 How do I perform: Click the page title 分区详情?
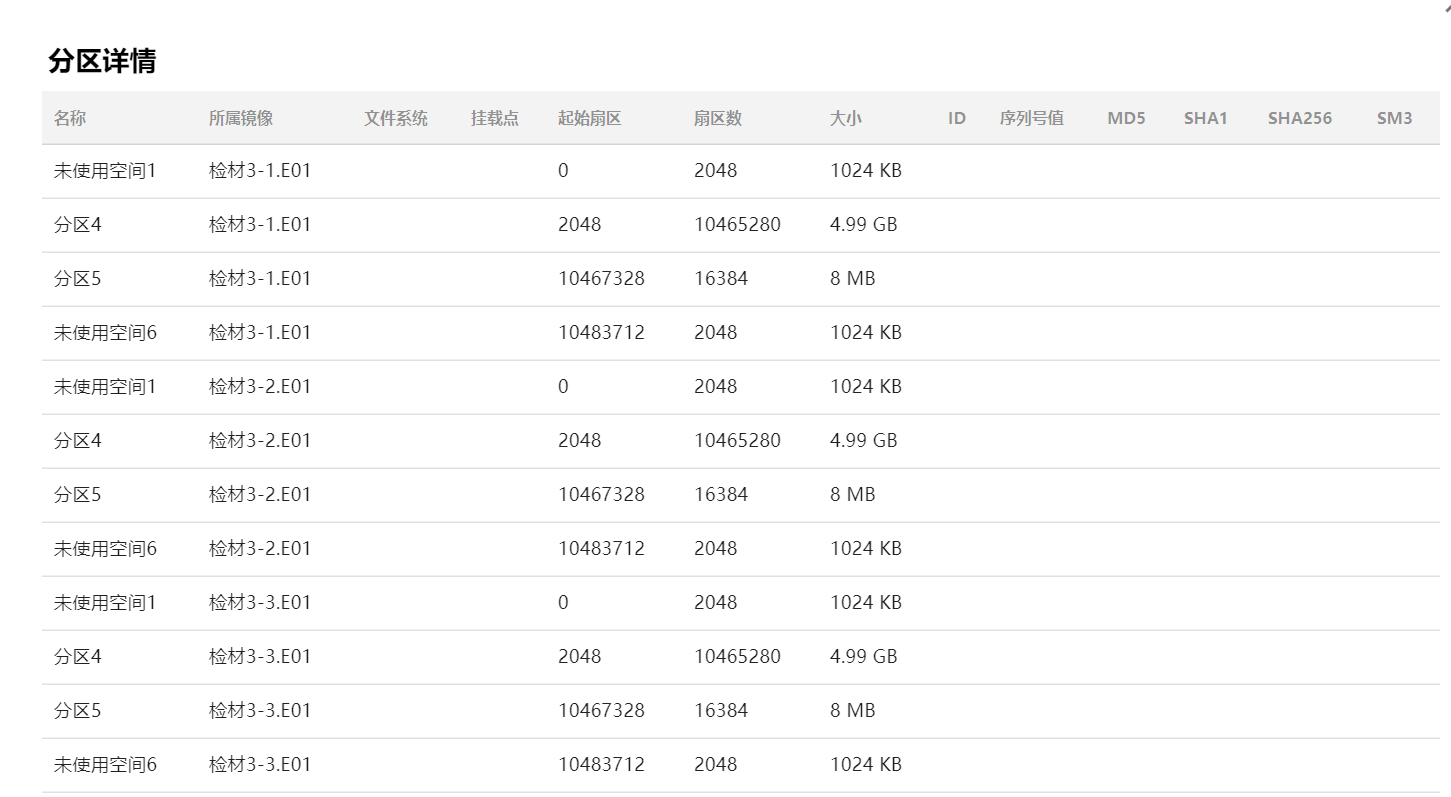[x=102, y=61]
